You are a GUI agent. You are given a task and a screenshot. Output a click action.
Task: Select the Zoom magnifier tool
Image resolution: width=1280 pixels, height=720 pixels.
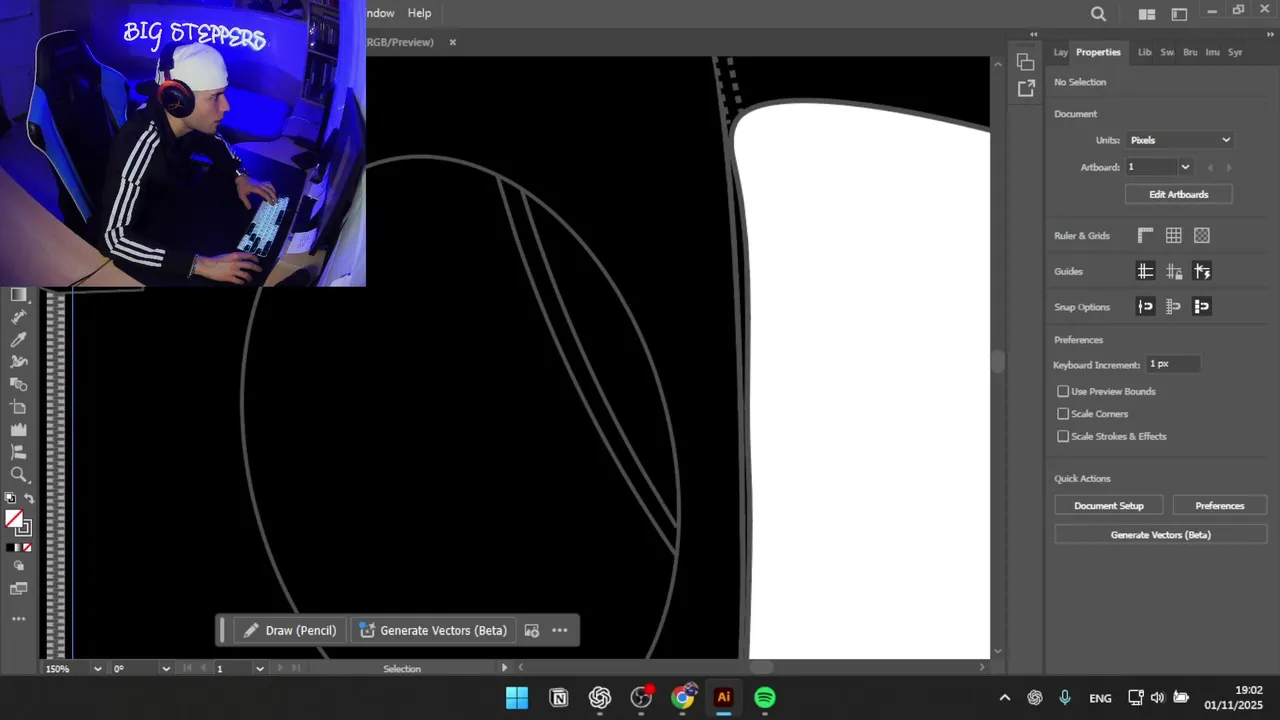tap(18, 475)
